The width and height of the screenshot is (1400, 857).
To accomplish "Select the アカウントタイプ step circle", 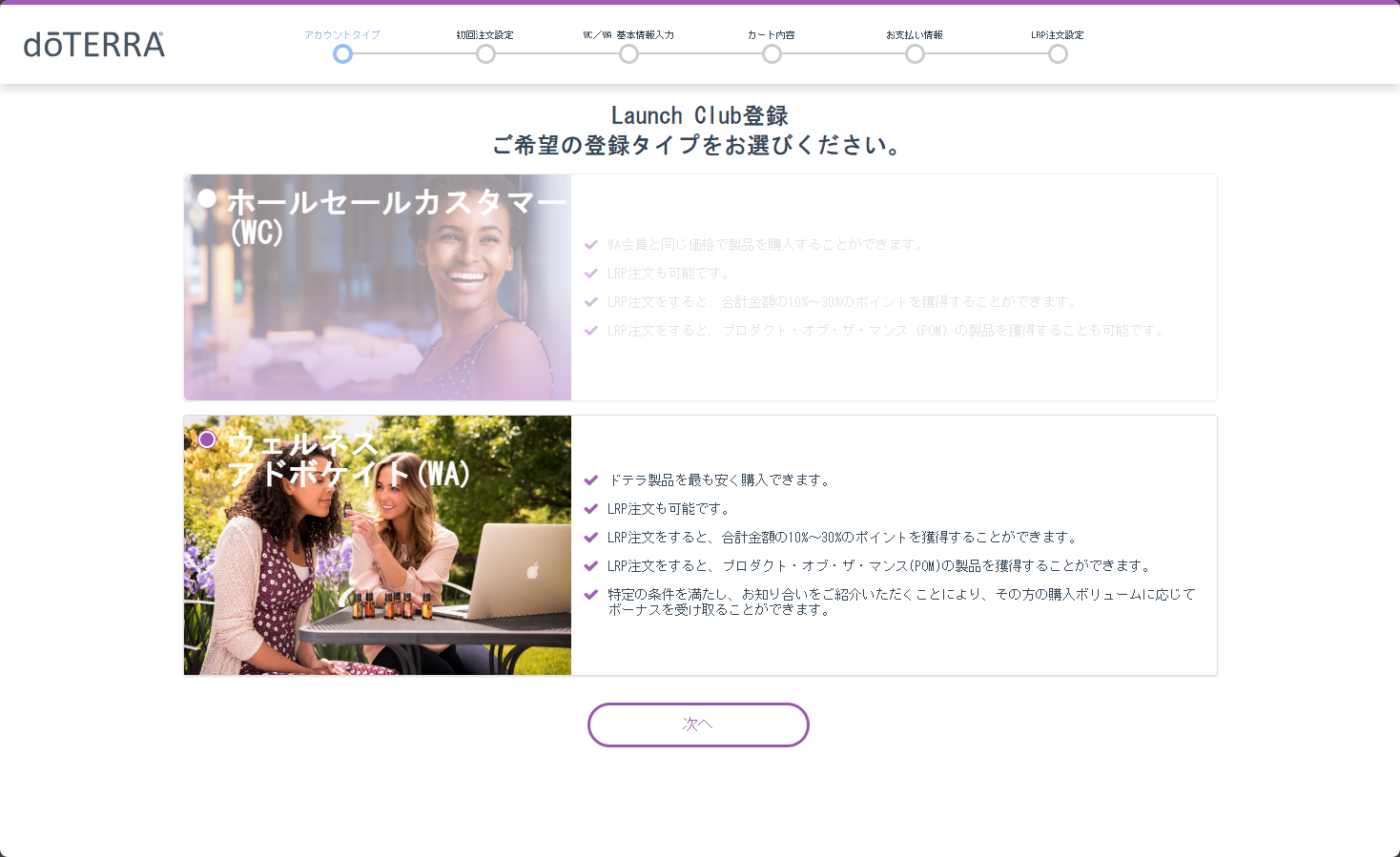I will 342,54.
